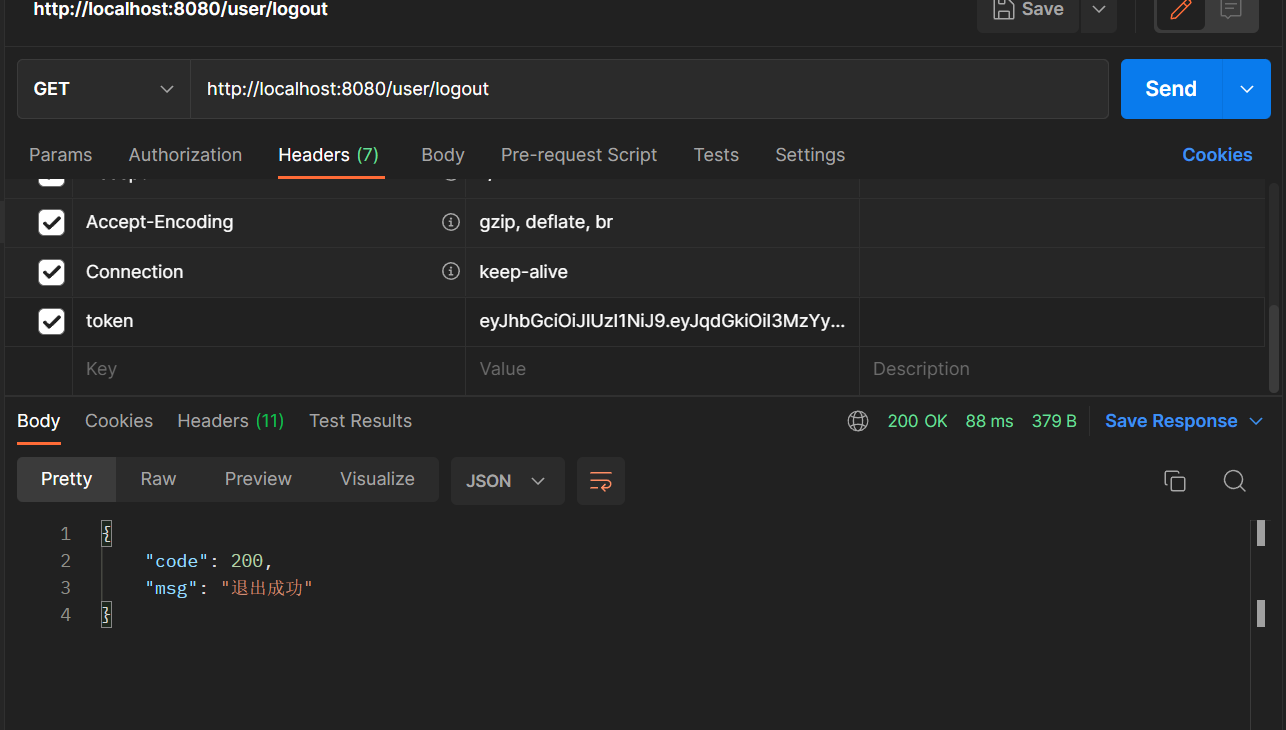Copy response using the copy icon

1175,481
